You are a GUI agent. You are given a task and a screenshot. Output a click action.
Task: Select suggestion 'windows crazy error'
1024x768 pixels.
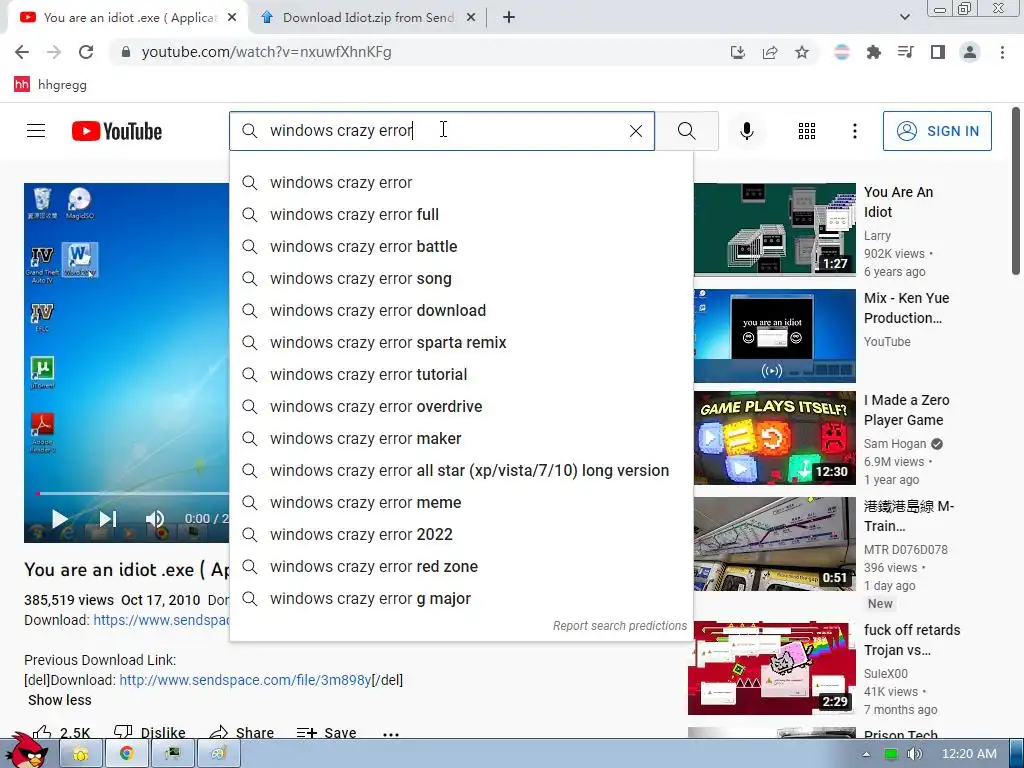pyautogui.click(x=461, y=183)
